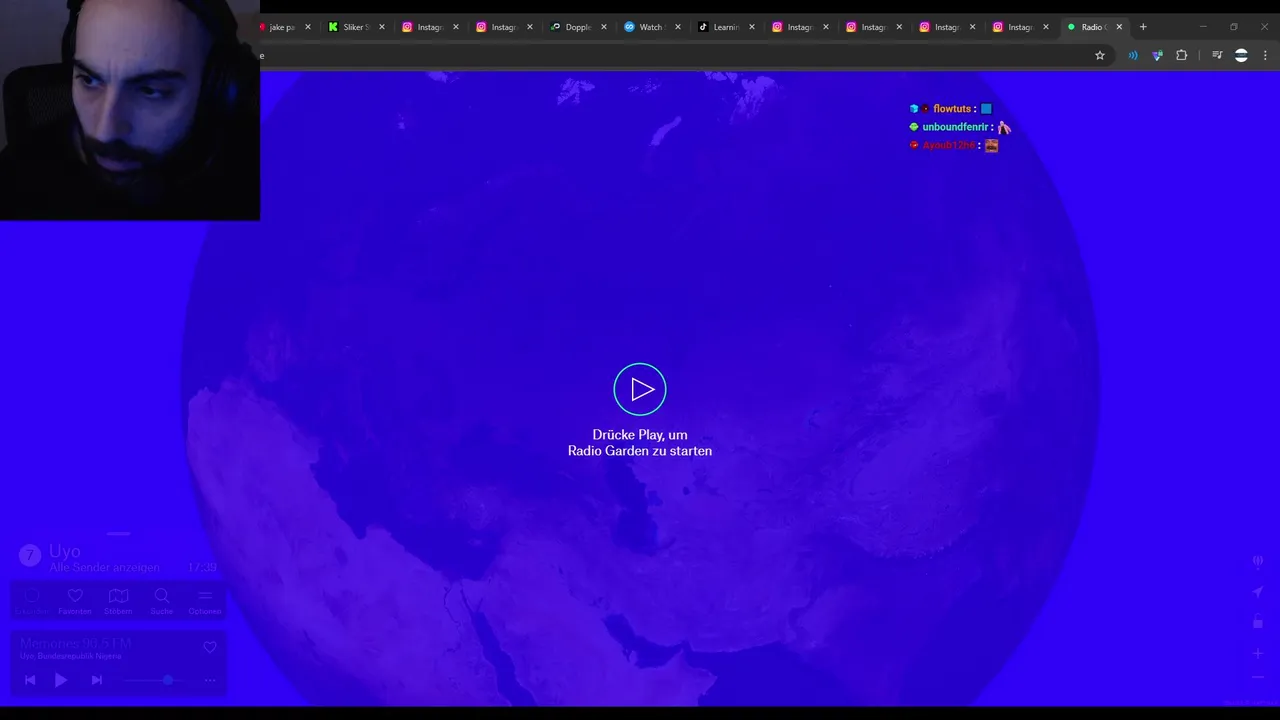Zoom out the globe with minus
Image resolution: width=1280 pixels, height=720 pixels.
click(1258, 677)
